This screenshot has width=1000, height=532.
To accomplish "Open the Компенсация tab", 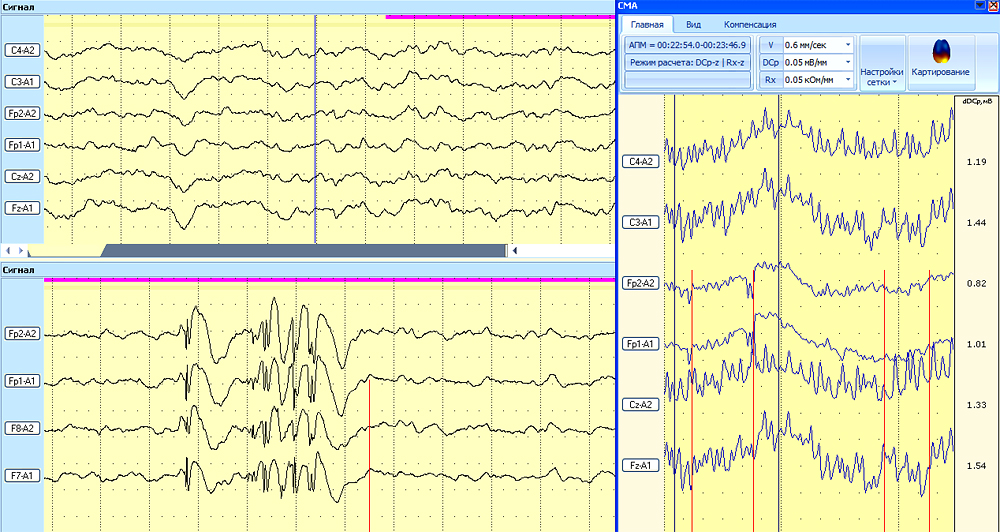I will tap(750, 24).
